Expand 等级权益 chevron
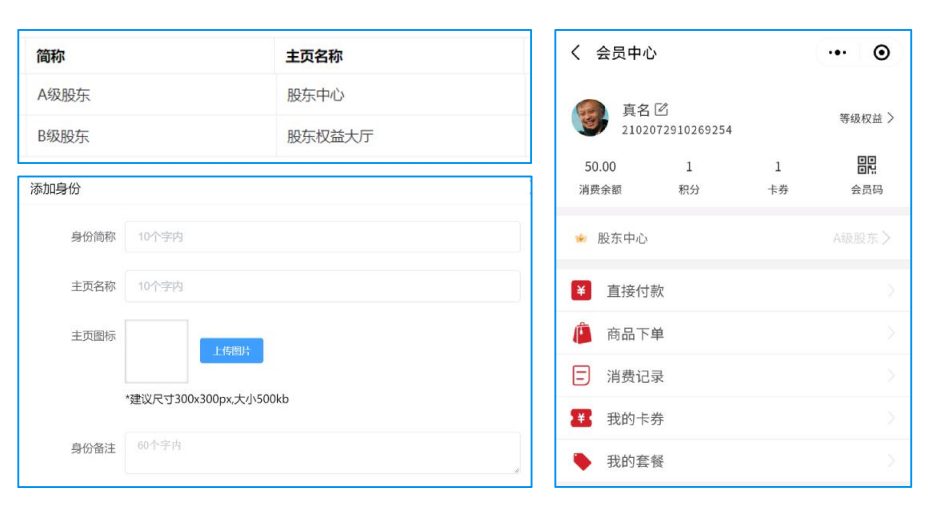This screenshot has width=930, height=509. coord(890,118)
